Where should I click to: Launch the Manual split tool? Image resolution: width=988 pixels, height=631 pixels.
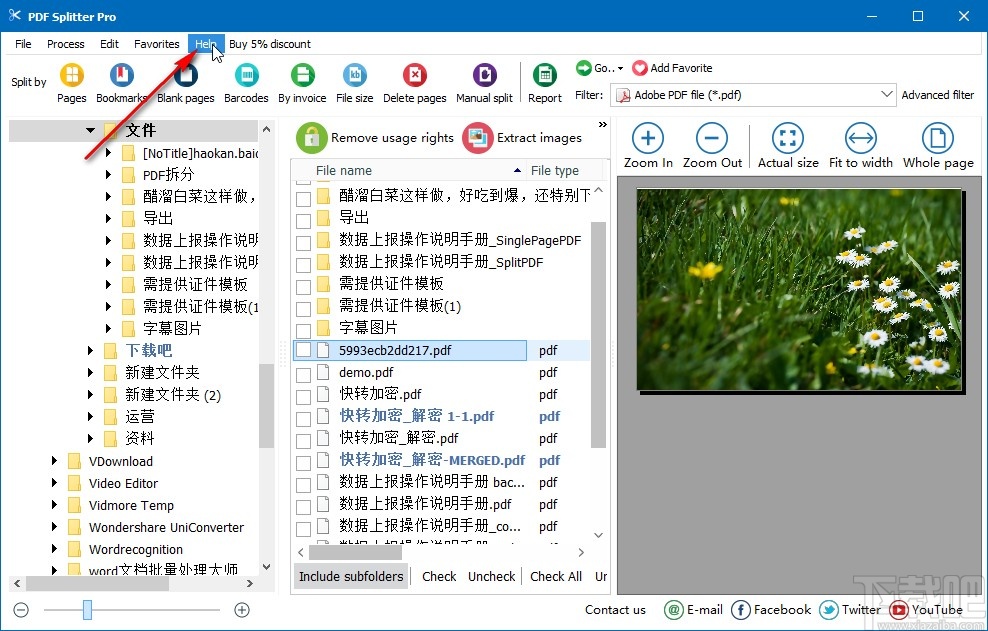485,76
